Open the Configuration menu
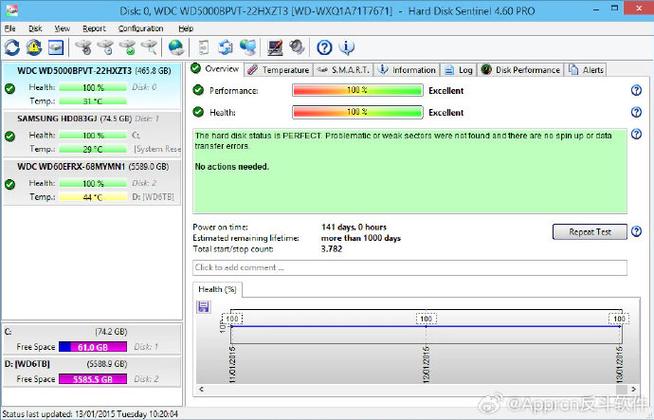654x420 pixels. coord(141,28)
